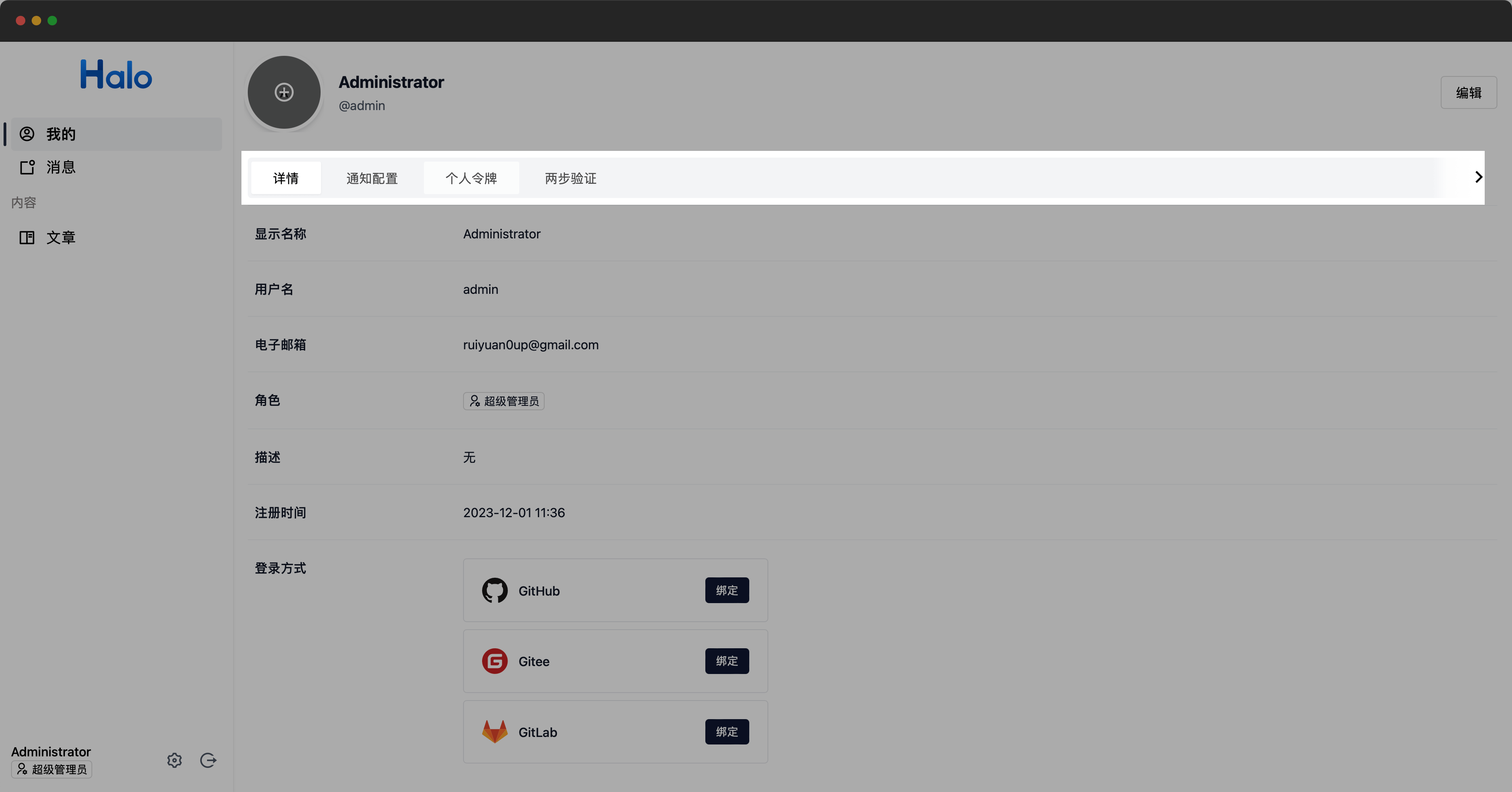
Task: Open the 个人令牌 tab
Action: tap(471, 178)
